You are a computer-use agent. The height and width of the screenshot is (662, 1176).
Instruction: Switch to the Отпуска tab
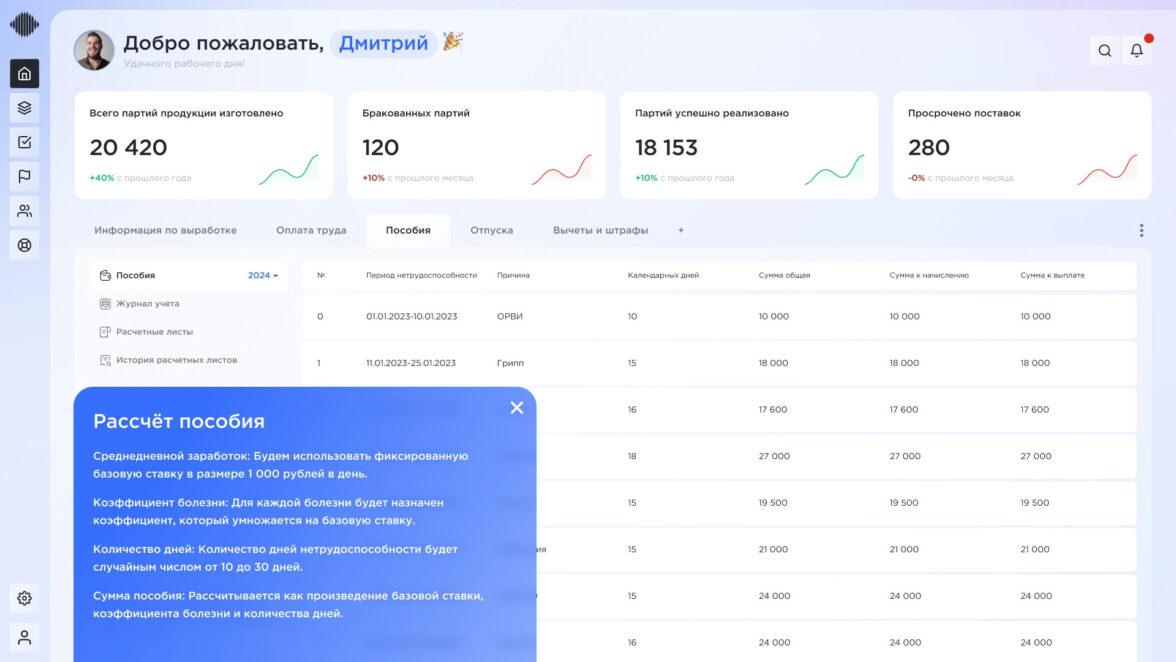pyautogui.click(x=491, y=230)
